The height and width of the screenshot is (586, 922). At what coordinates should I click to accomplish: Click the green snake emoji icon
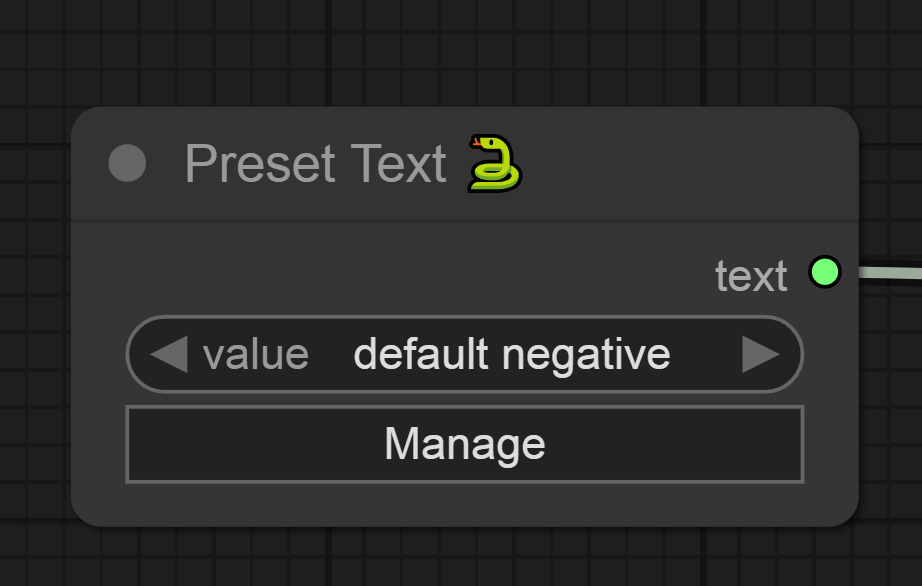(x=495, y=163)
